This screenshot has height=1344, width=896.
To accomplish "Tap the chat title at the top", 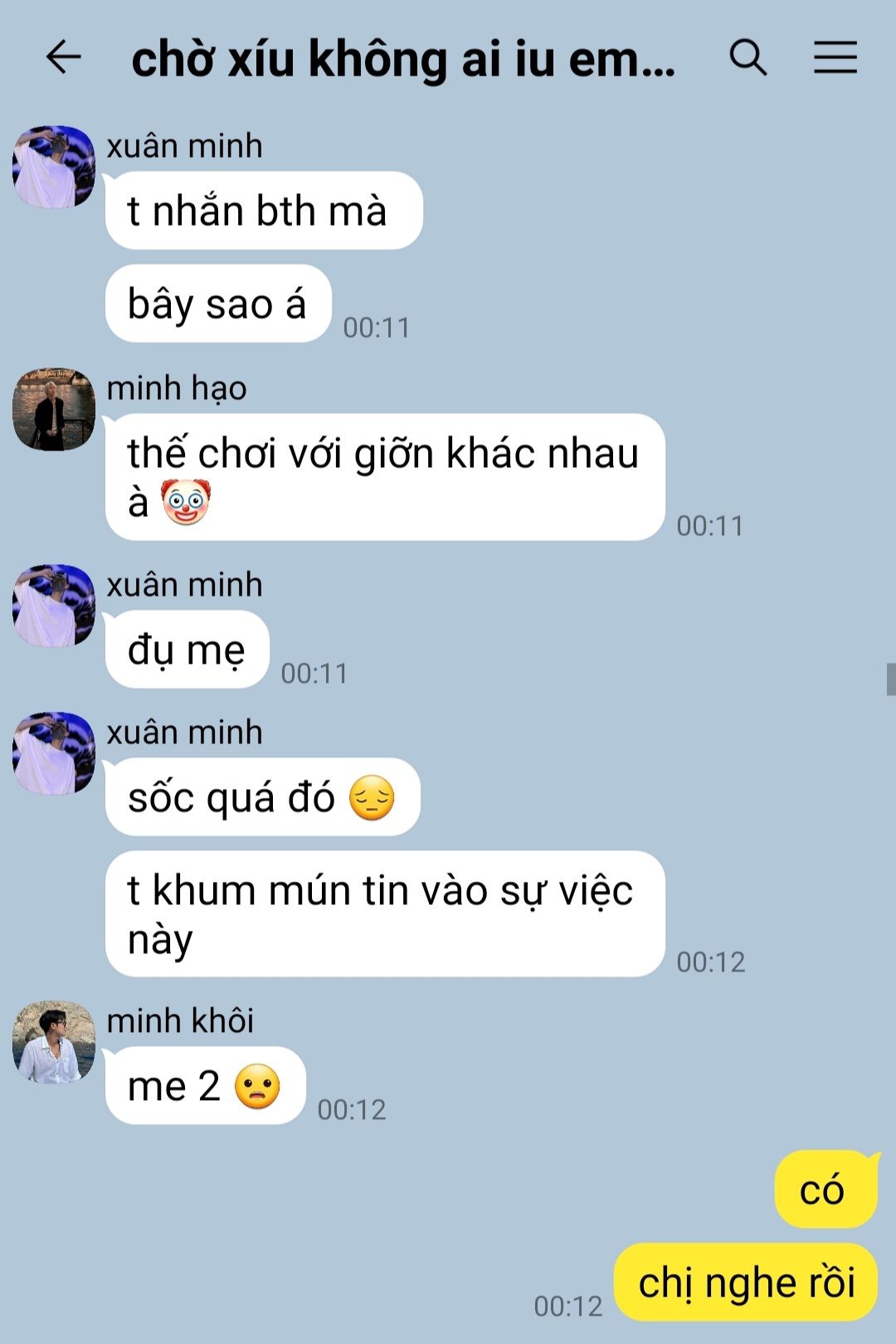I will tap(403, 60).
